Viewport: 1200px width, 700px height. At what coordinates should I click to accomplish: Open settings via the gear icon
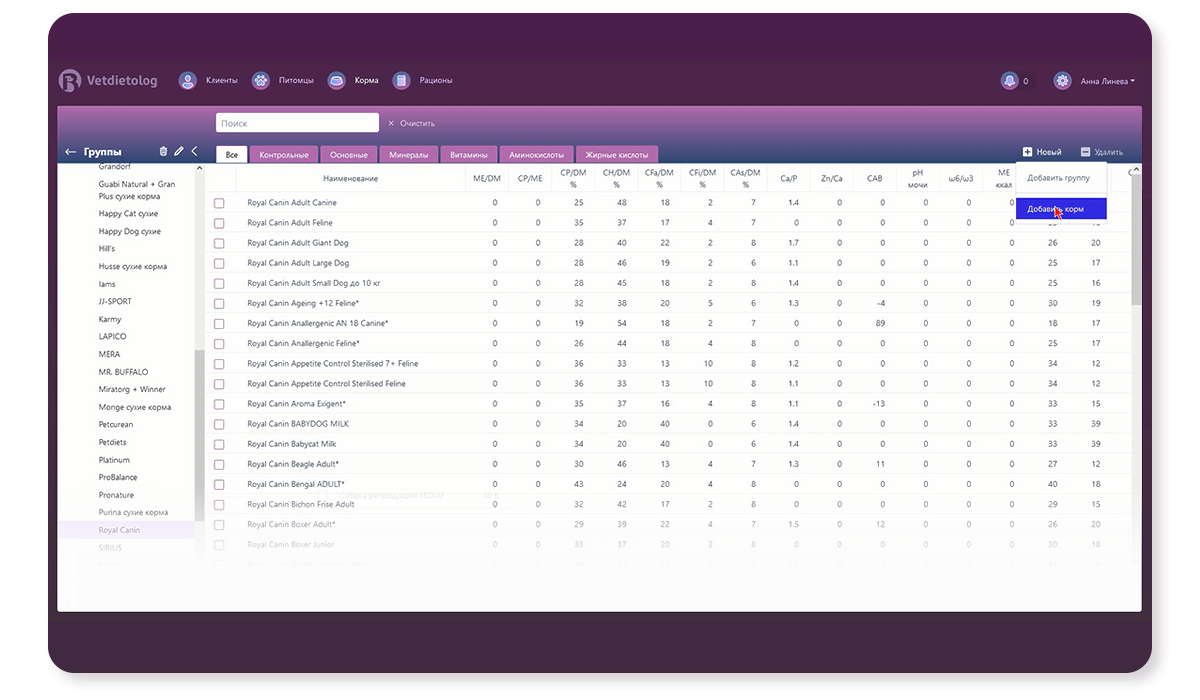point(1062,81)
